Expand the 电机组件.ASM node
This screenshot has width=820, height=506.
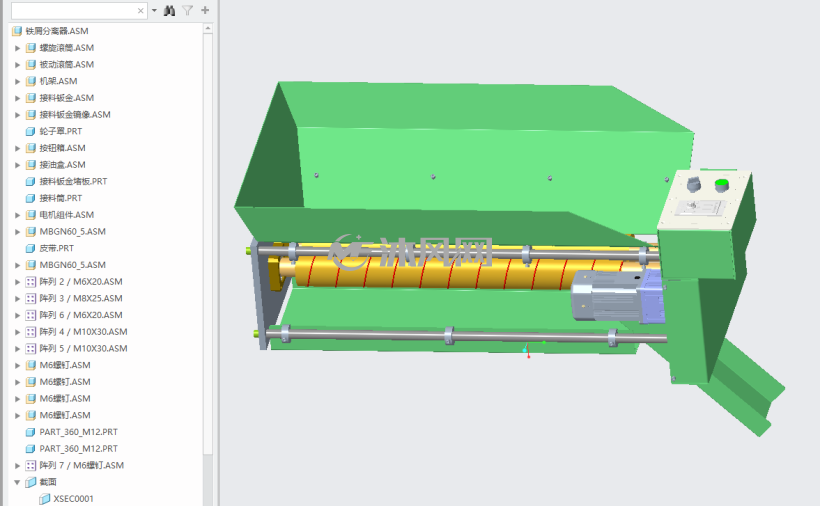[x=17, y=215]
